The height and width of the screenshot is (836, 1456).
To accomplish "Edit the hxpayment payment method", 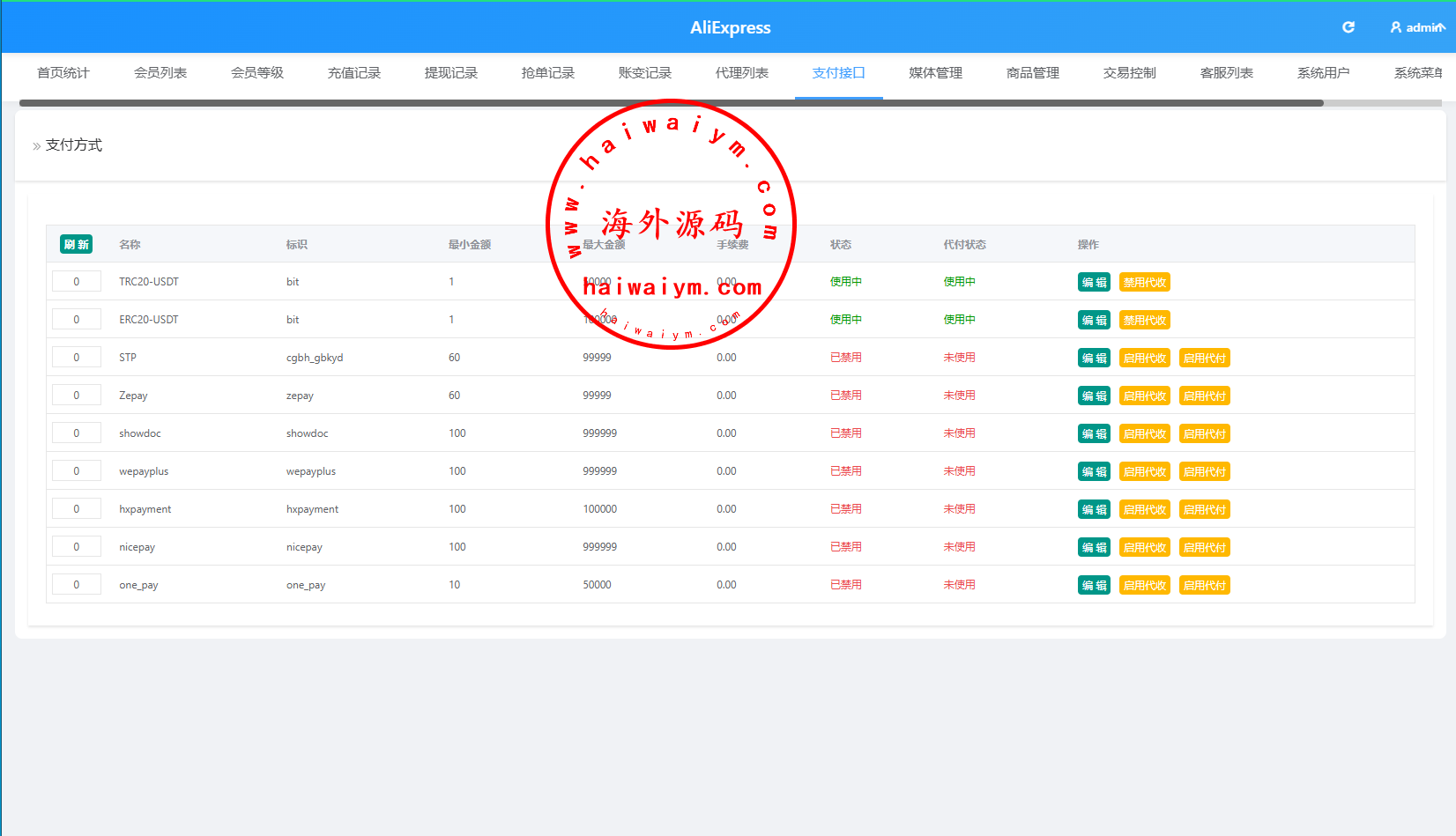I will [1094, 509].
